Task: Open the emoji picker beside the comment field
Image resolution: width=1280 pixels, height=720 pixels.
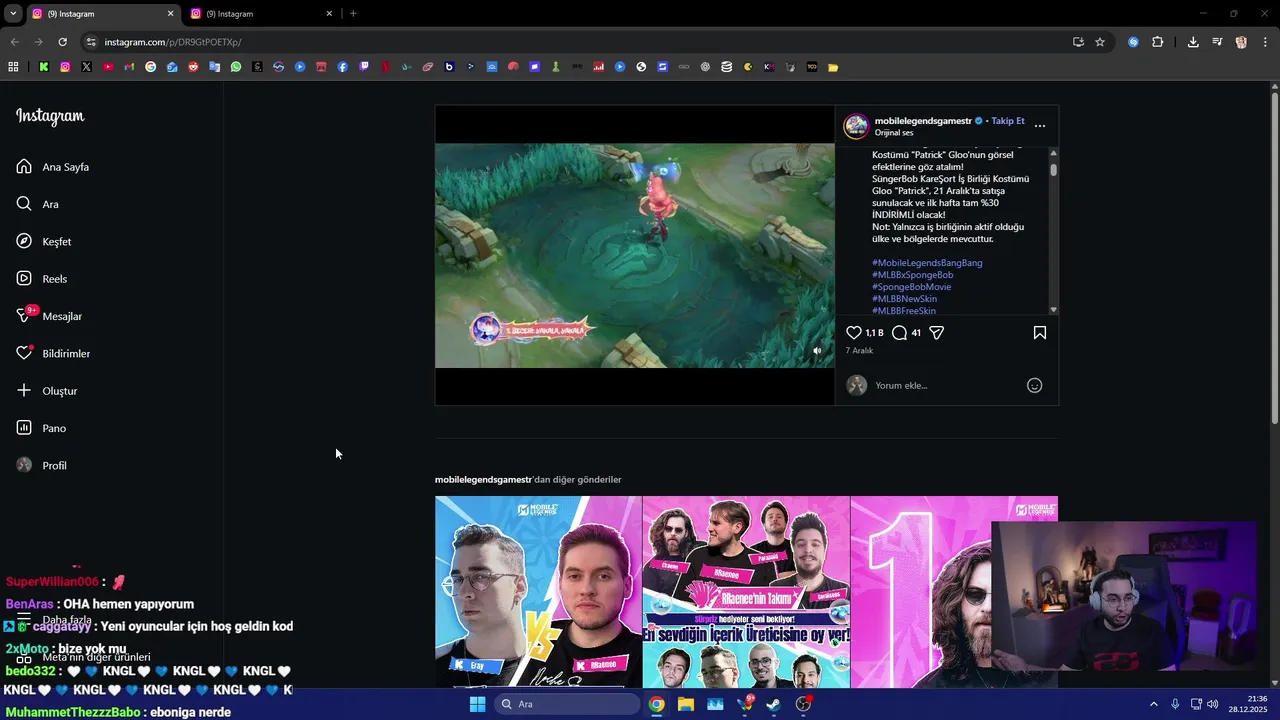Action: [x=1035, y=385]
